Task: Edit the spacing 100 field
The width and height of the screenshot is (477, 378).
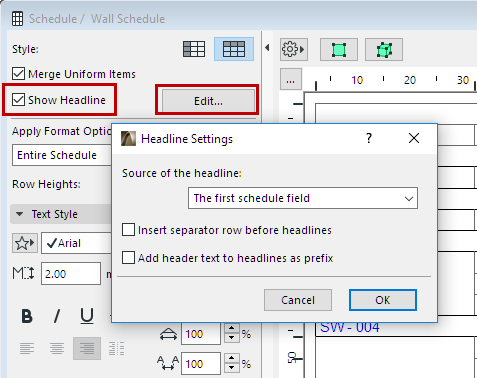Action: click(x=201, y=363)
